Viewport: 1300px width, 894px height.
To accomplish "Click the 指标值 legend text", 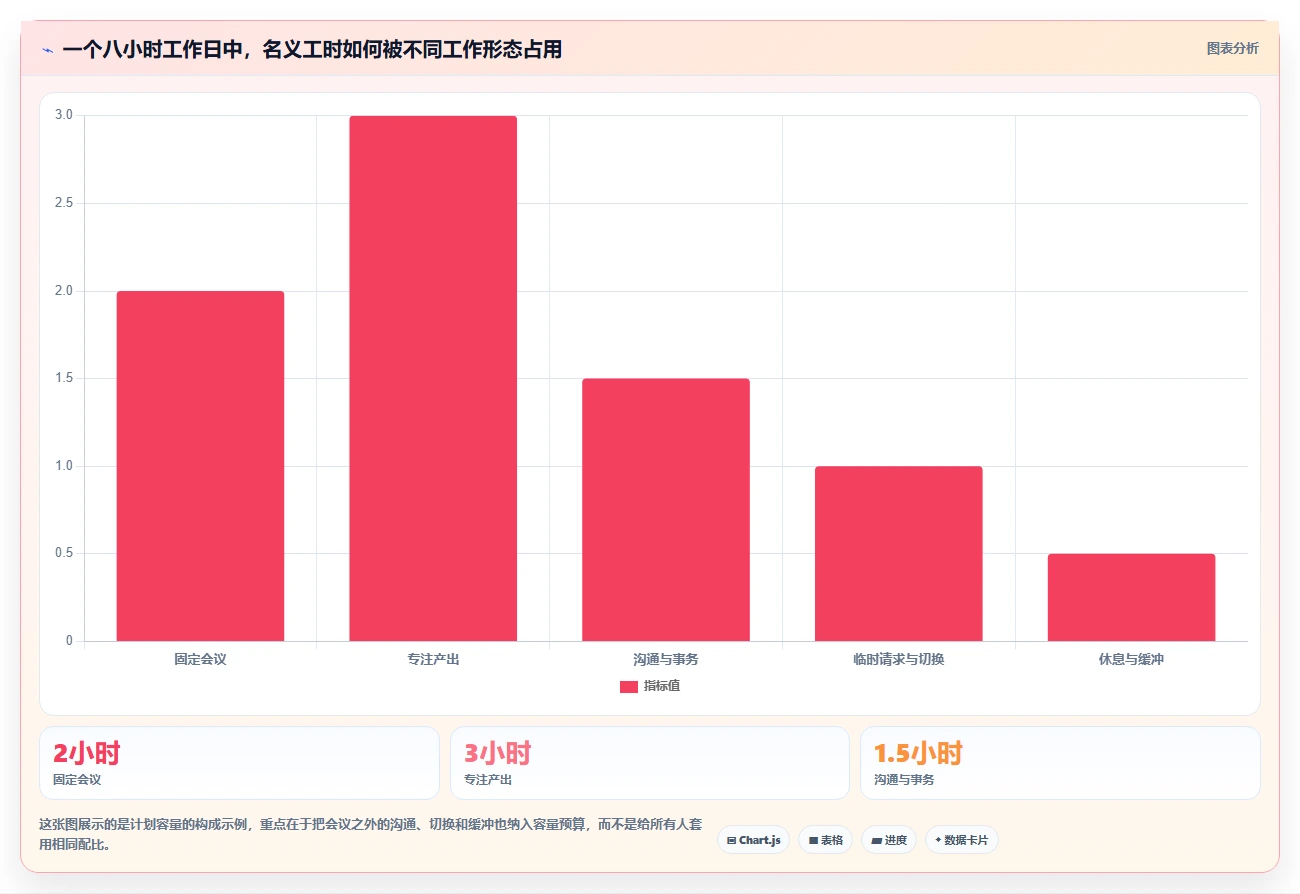I will tap(662, 686).
